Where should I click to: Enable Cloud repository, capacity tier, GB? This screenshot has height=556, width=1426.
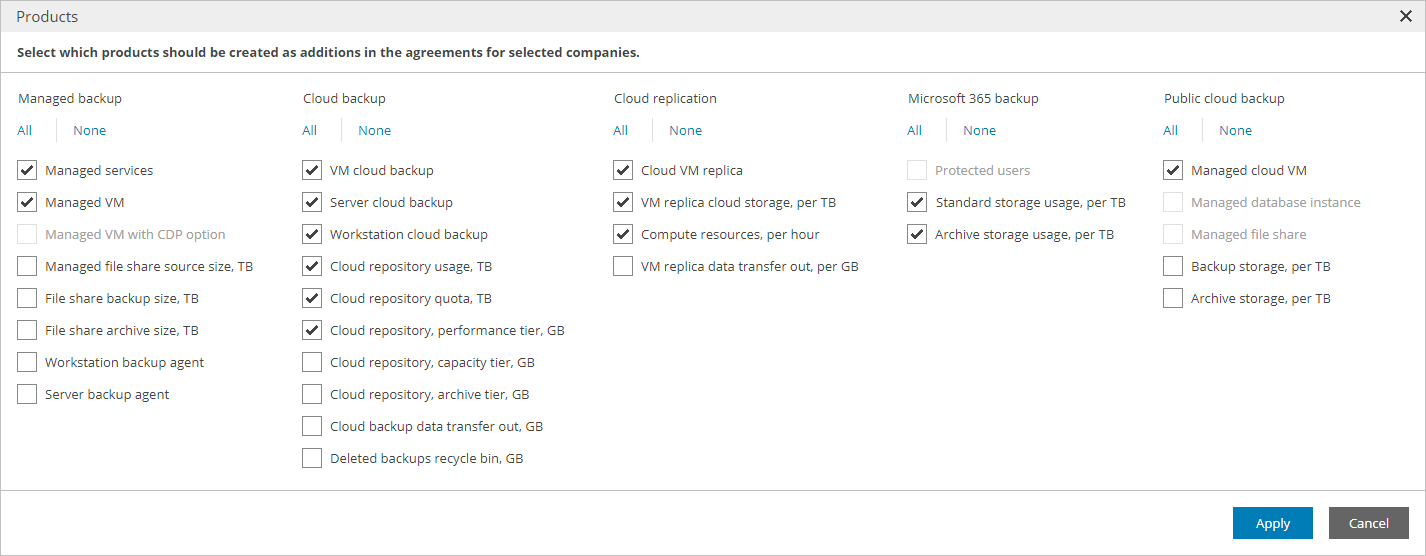(x=312, y=362)
